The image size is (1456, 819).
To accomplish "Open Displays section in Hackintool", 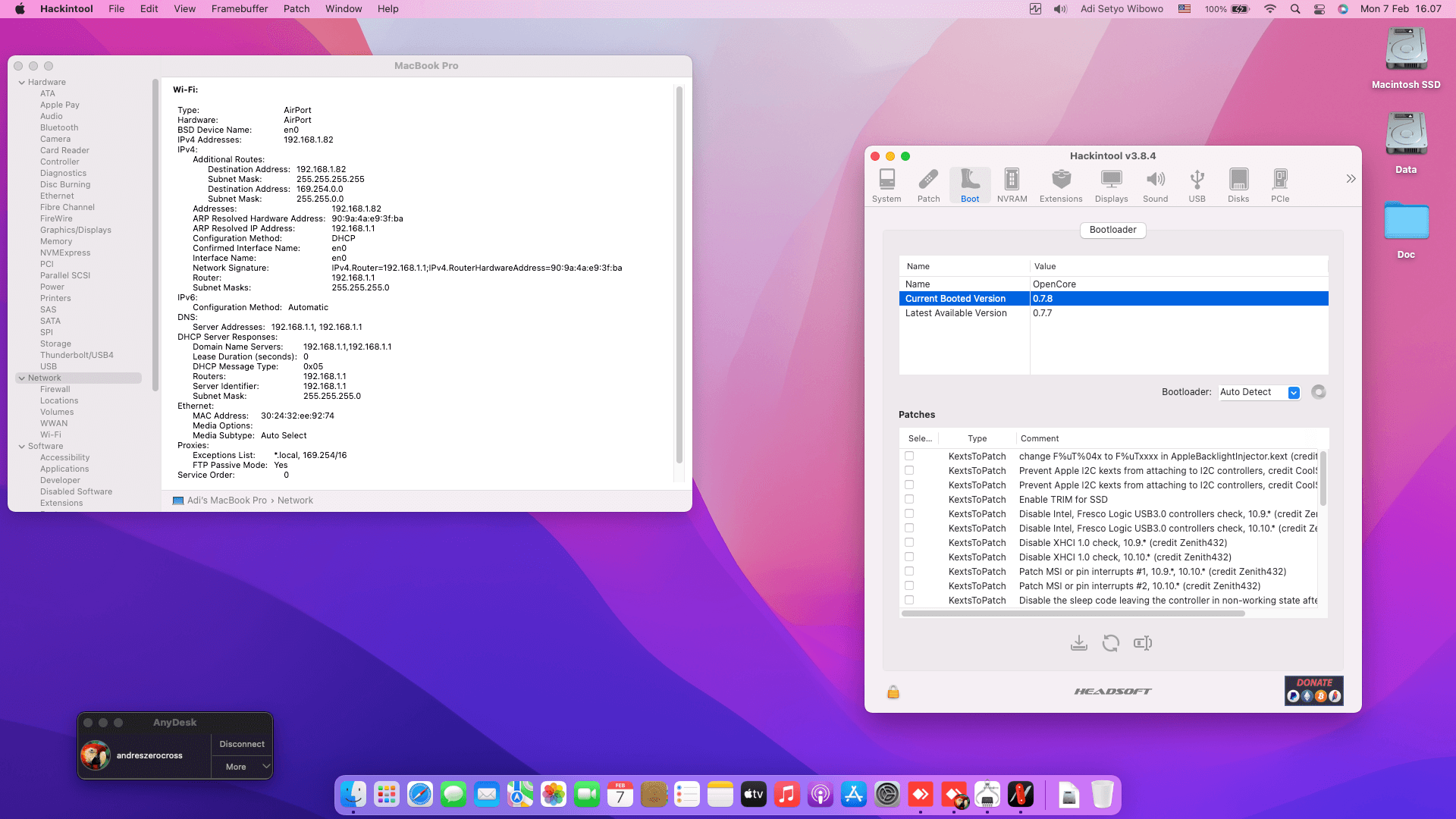I will coord(1111,186).
